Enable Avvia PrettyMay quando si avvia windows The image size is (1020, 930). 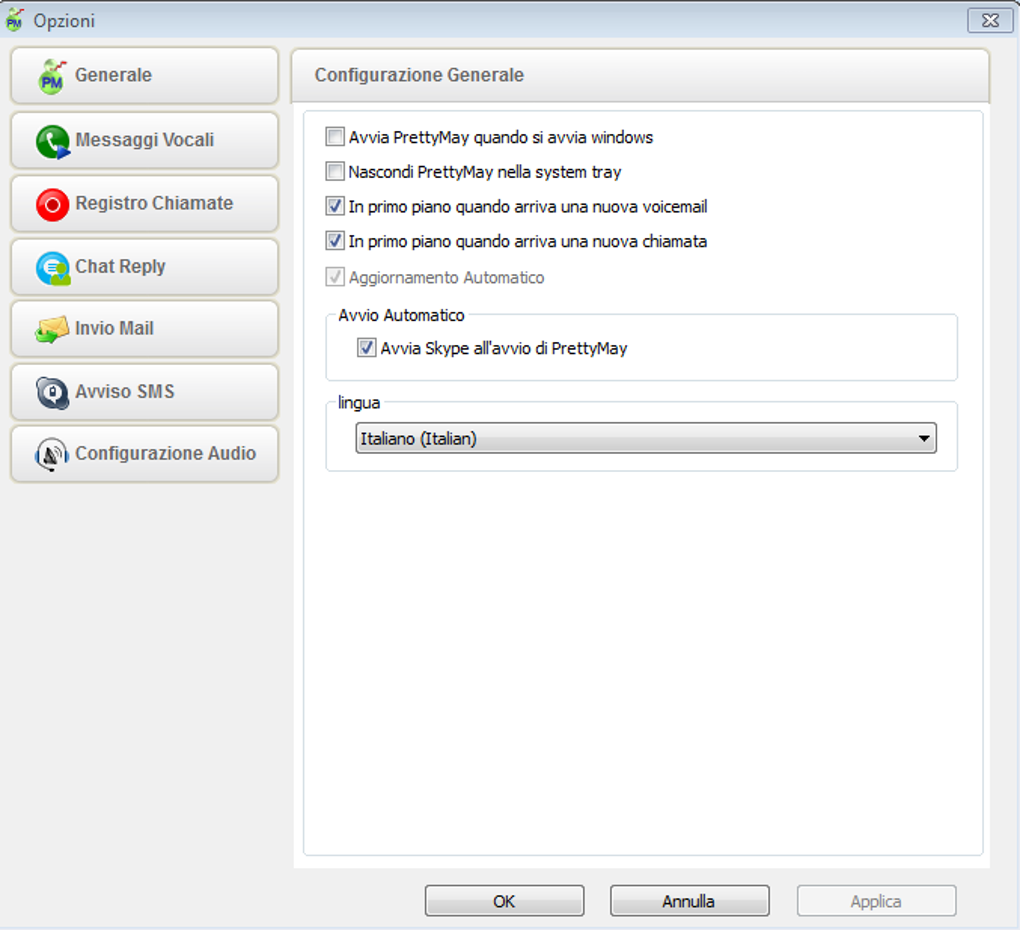point(335,137)
